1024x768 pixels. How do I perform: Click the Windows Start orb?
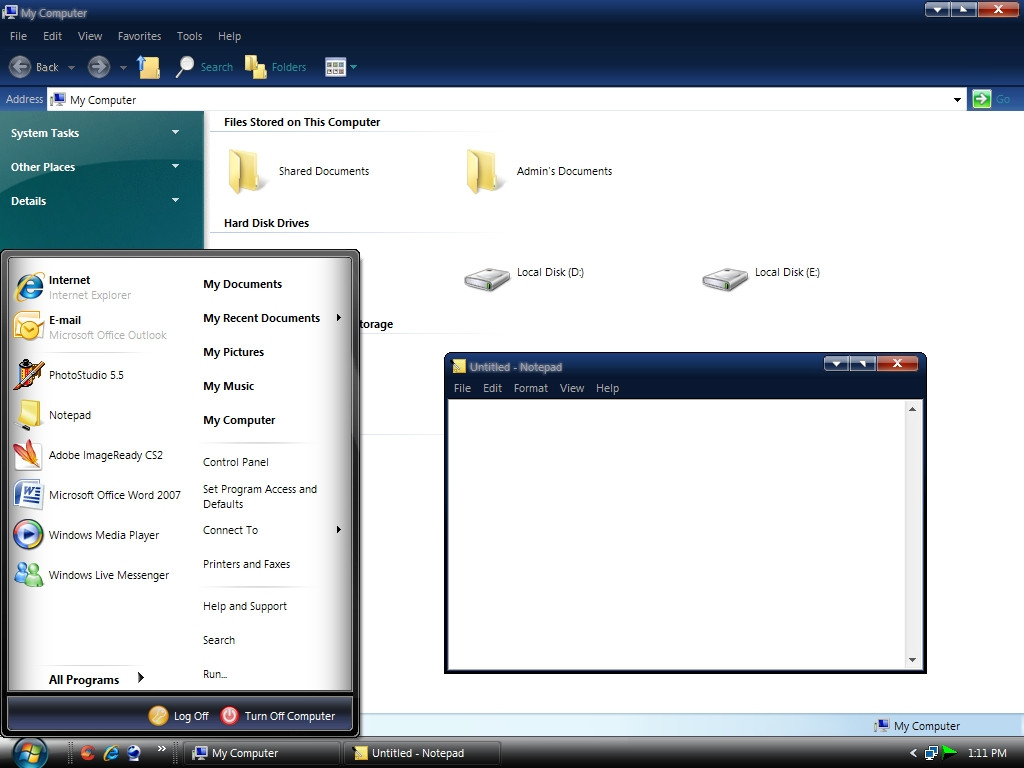pyautogui.click(x=29, y=753)
